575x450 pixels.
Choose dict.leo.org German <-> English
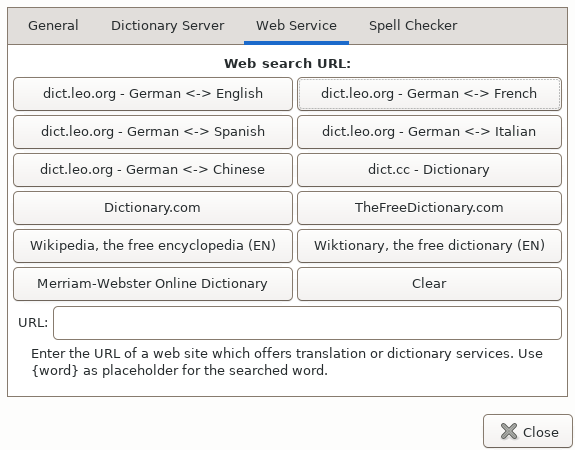(x=153, y=94)
